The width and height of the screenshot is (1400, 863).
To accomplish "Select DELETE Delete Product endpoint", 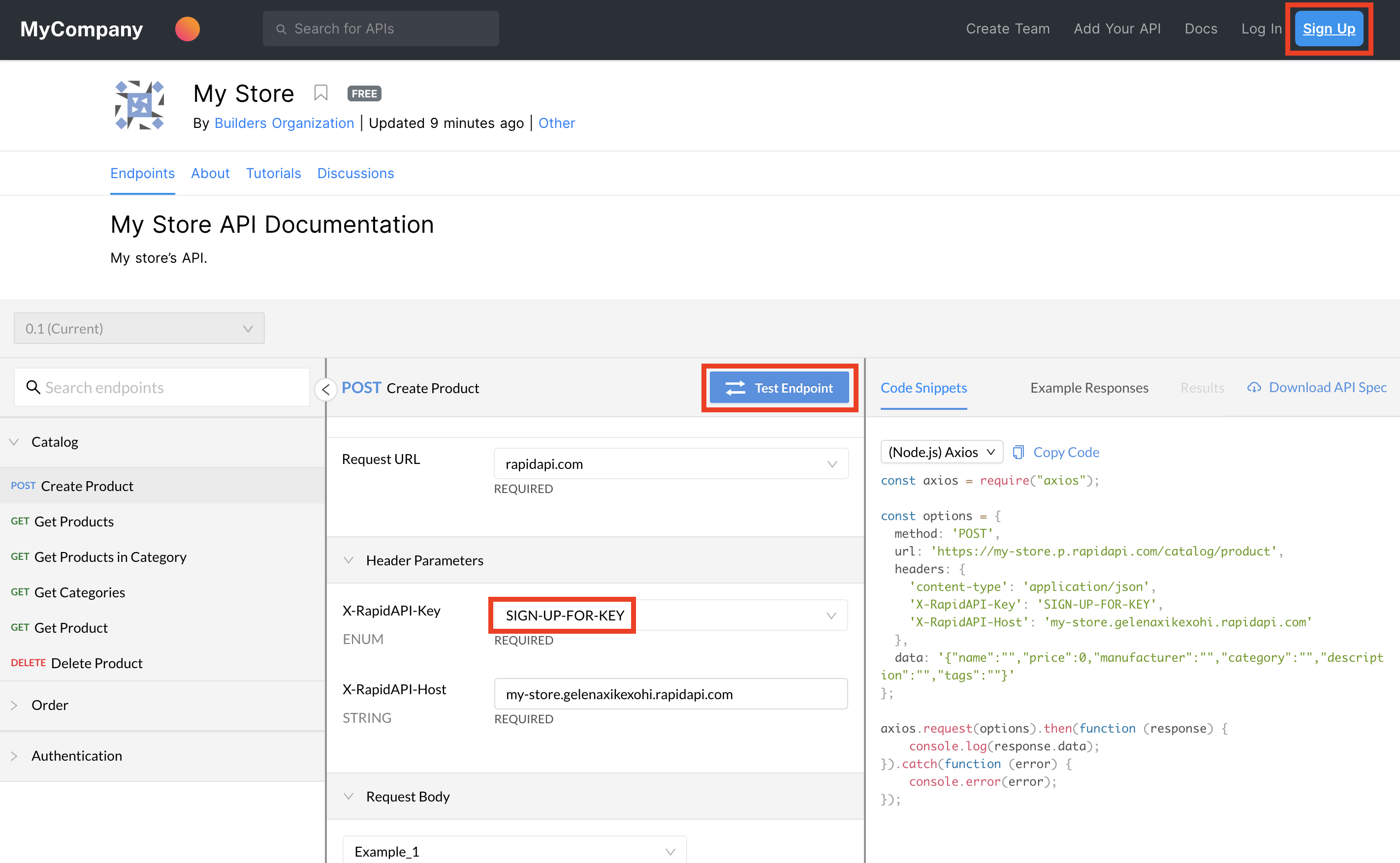I will pos(163,663).
